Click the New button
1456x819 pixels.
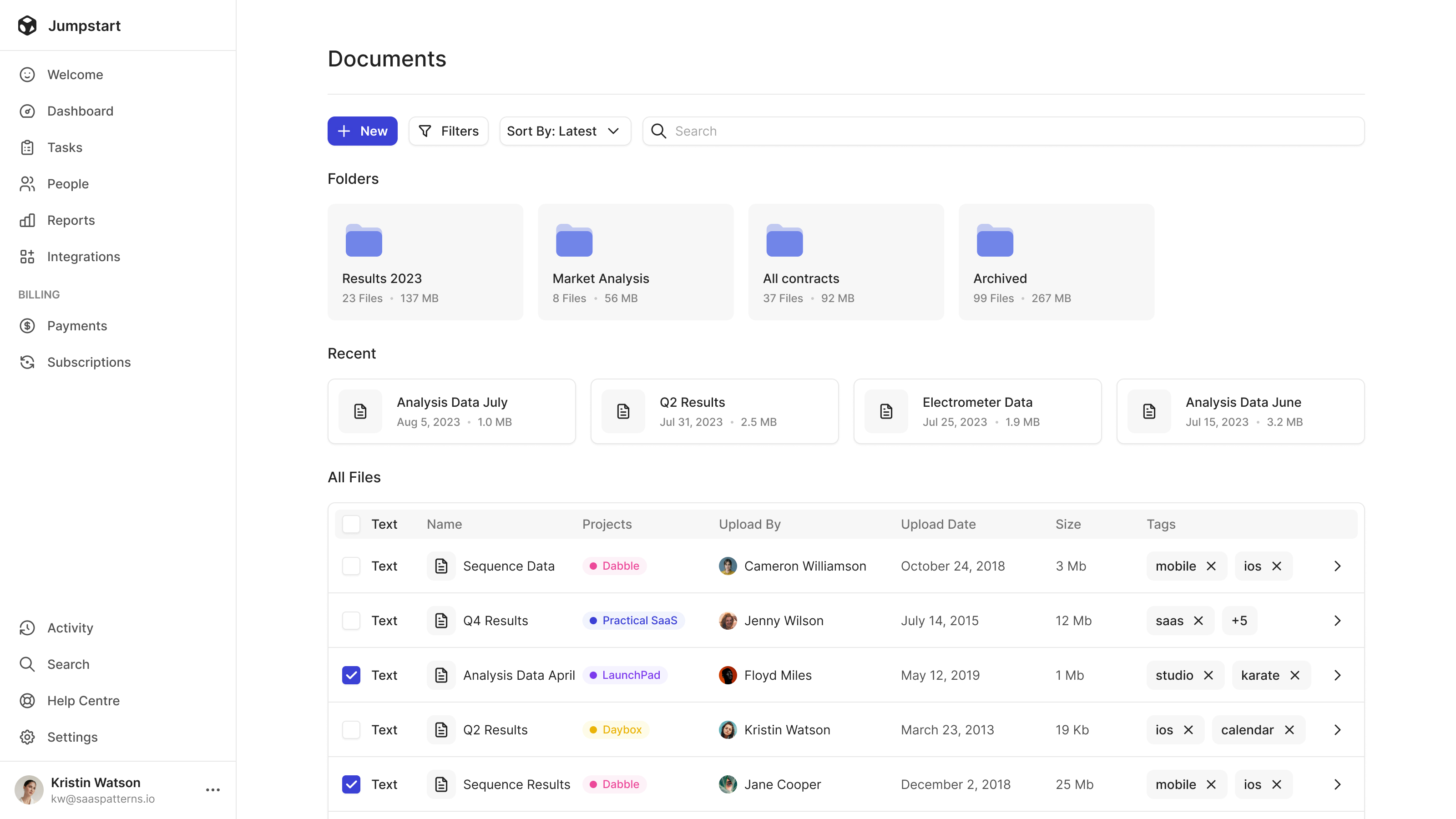pos(362,131)
